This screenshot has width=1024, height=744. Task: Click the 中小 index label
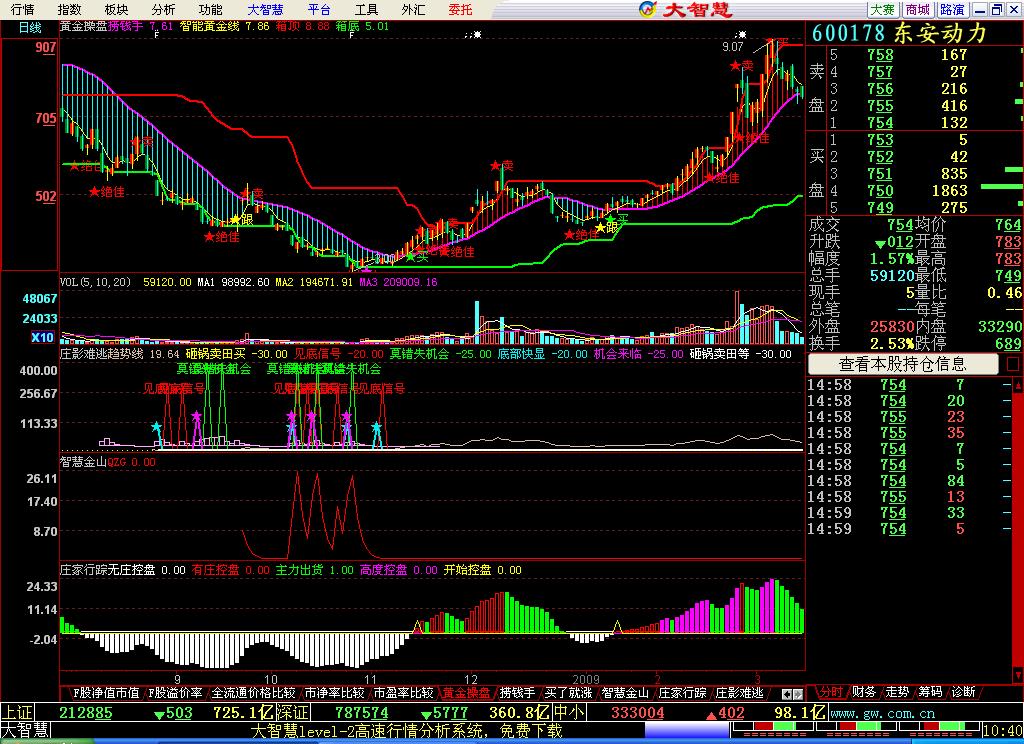[569, 713]
